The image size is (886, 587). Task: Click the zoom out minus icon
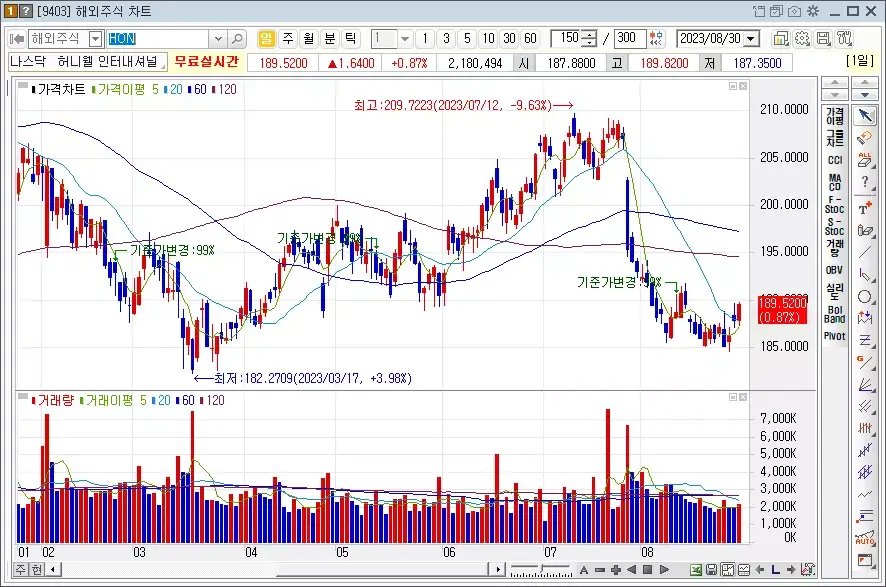coord(600,569)
